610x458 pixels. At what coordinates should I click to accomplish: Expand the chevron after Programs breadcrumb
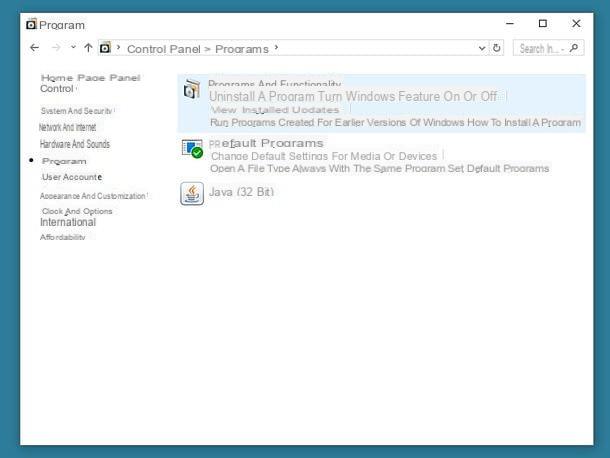tap(276, 48)
